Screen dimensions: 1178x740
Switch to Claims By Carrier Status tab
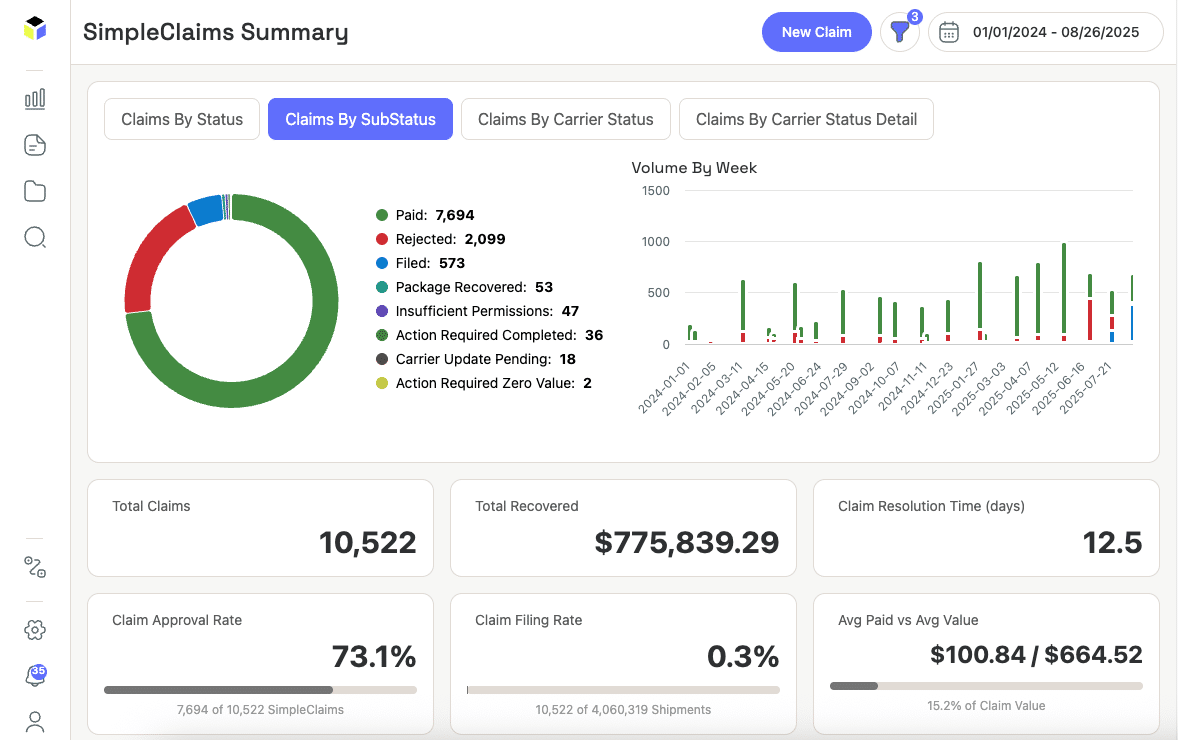[x=566, y=119]
